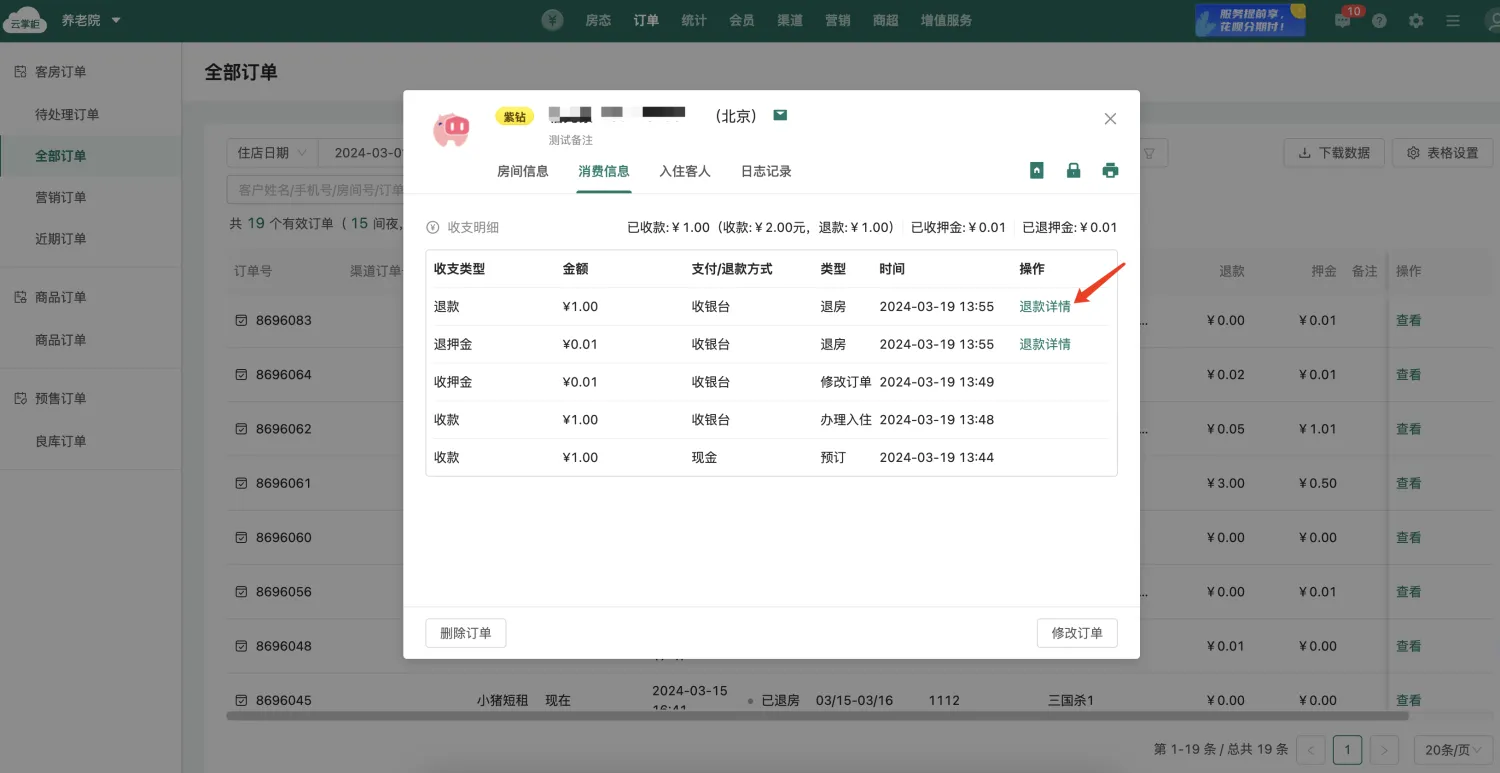This screenshot has height=773, width=1500.
Task: Click page number 1 in pagination
Action: 1347,750
